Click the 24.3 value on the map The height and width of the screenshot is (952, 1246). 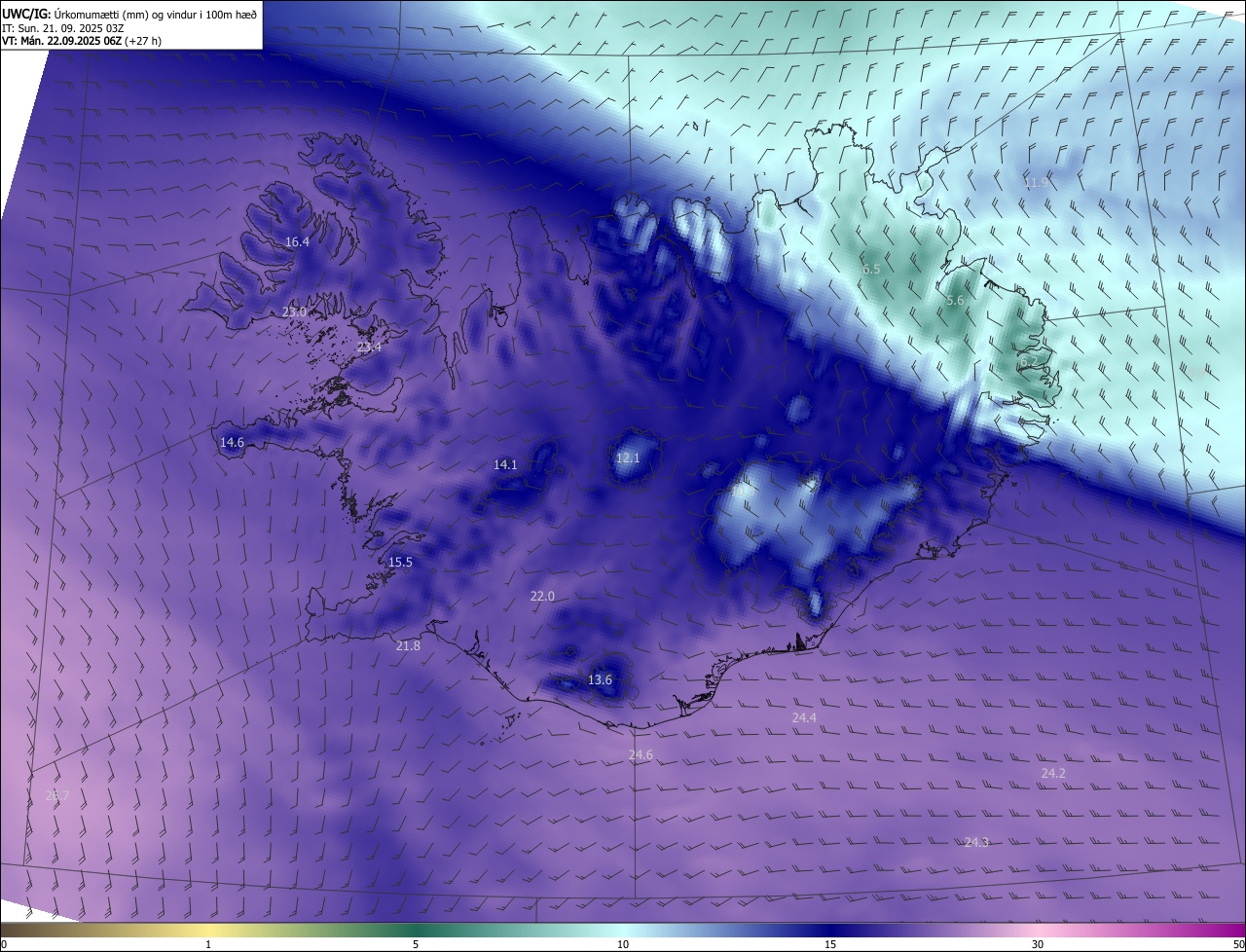(976, 843)
